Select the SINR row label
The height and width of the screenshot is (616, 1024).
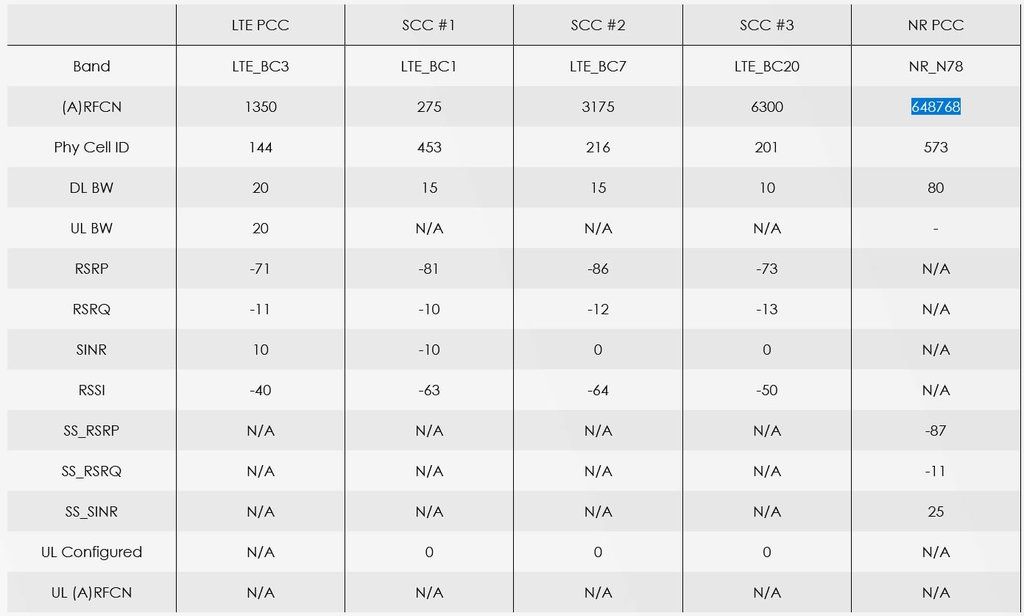pyautogui.click(x=92, y=349)
